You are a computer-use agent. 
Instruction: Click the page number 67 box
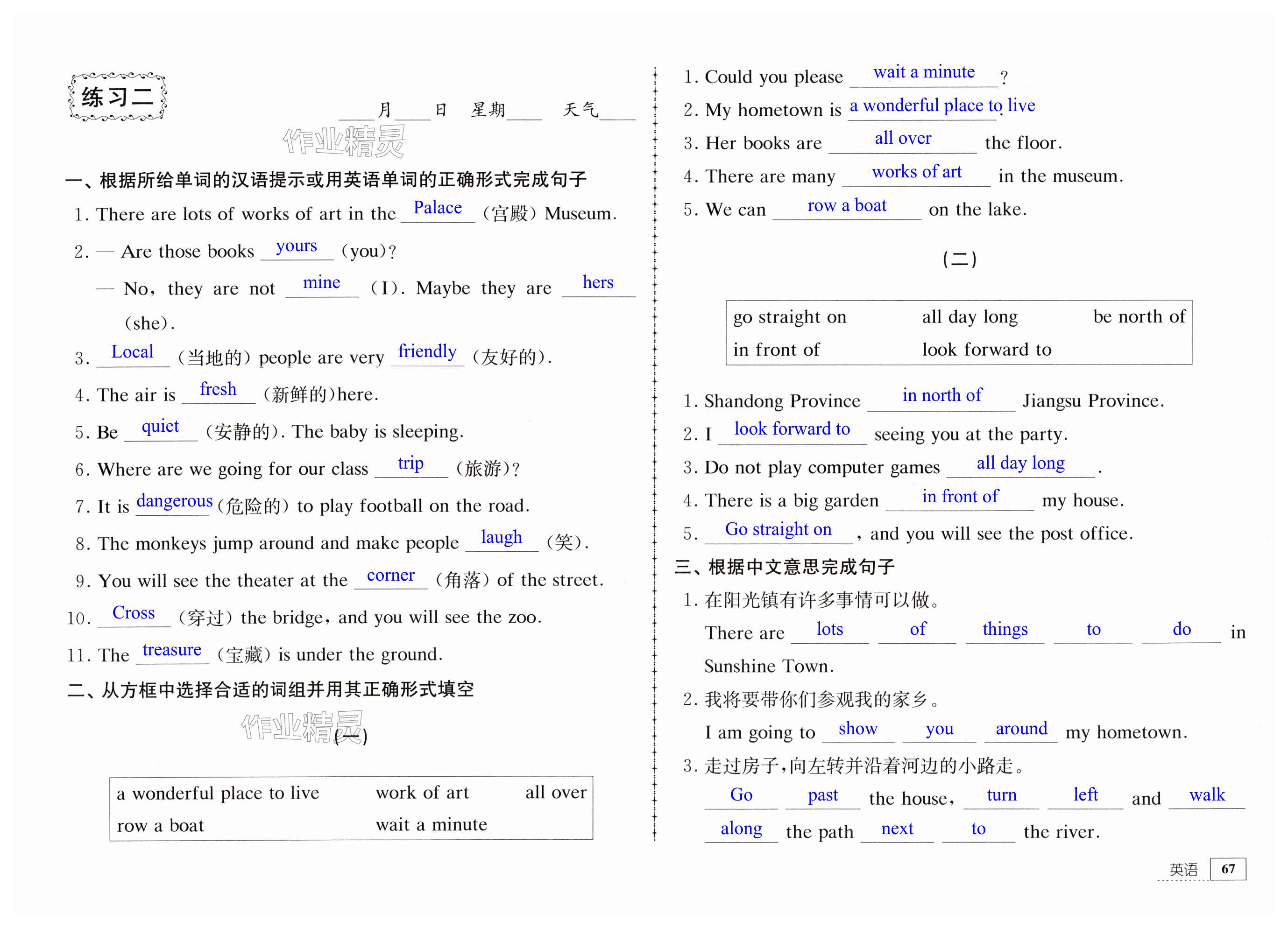click(x=1227, y=869)
